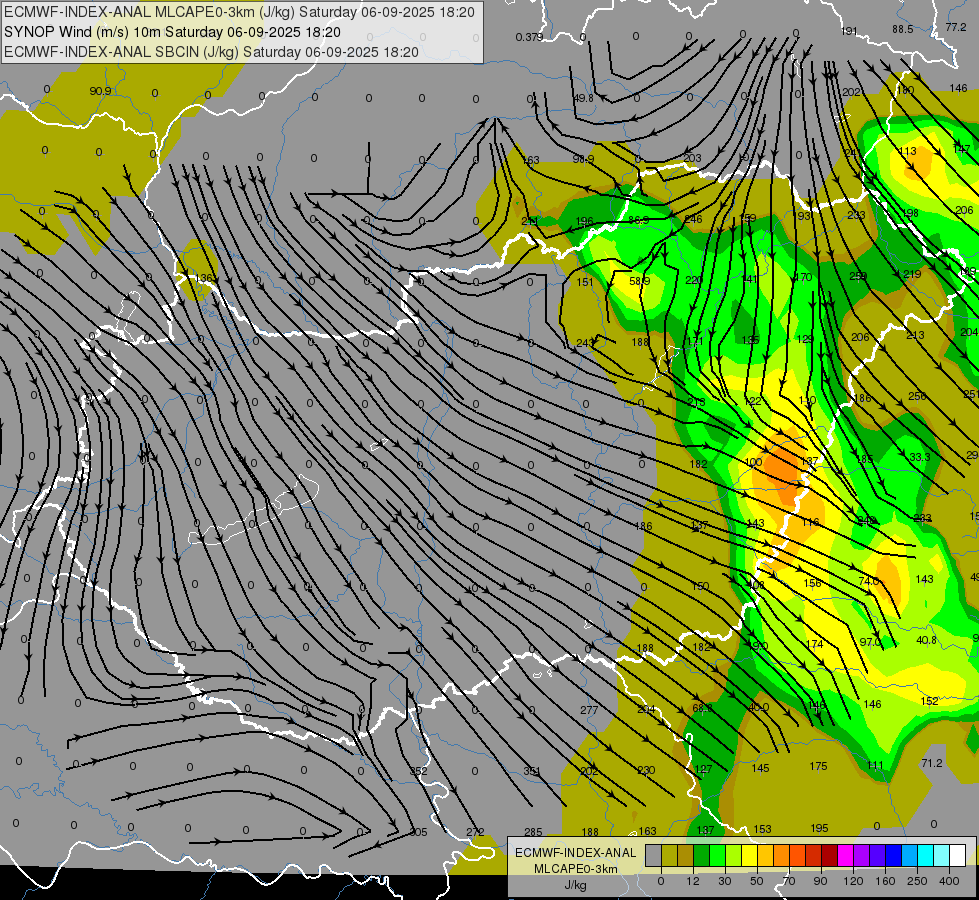Click the map value '351'
This screenshot has height=900, width=979.
(x=532, y=771)
